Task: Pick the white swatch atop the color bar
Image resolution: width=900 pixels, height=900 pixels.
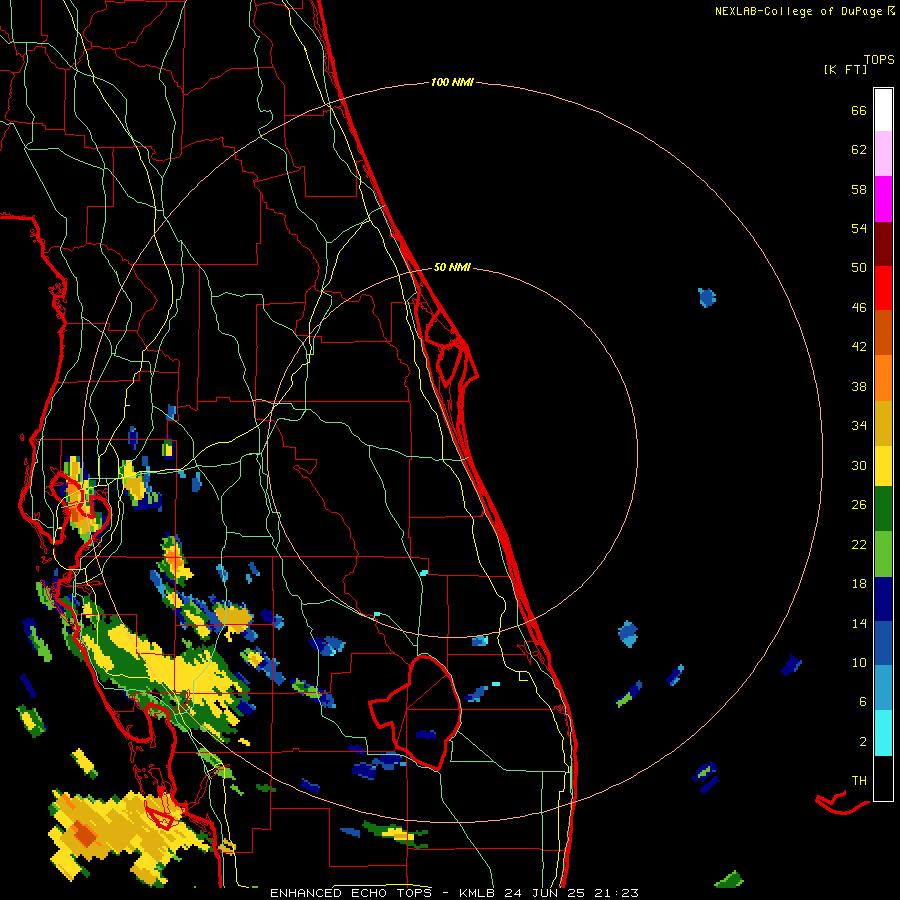Action: (883, 110)
